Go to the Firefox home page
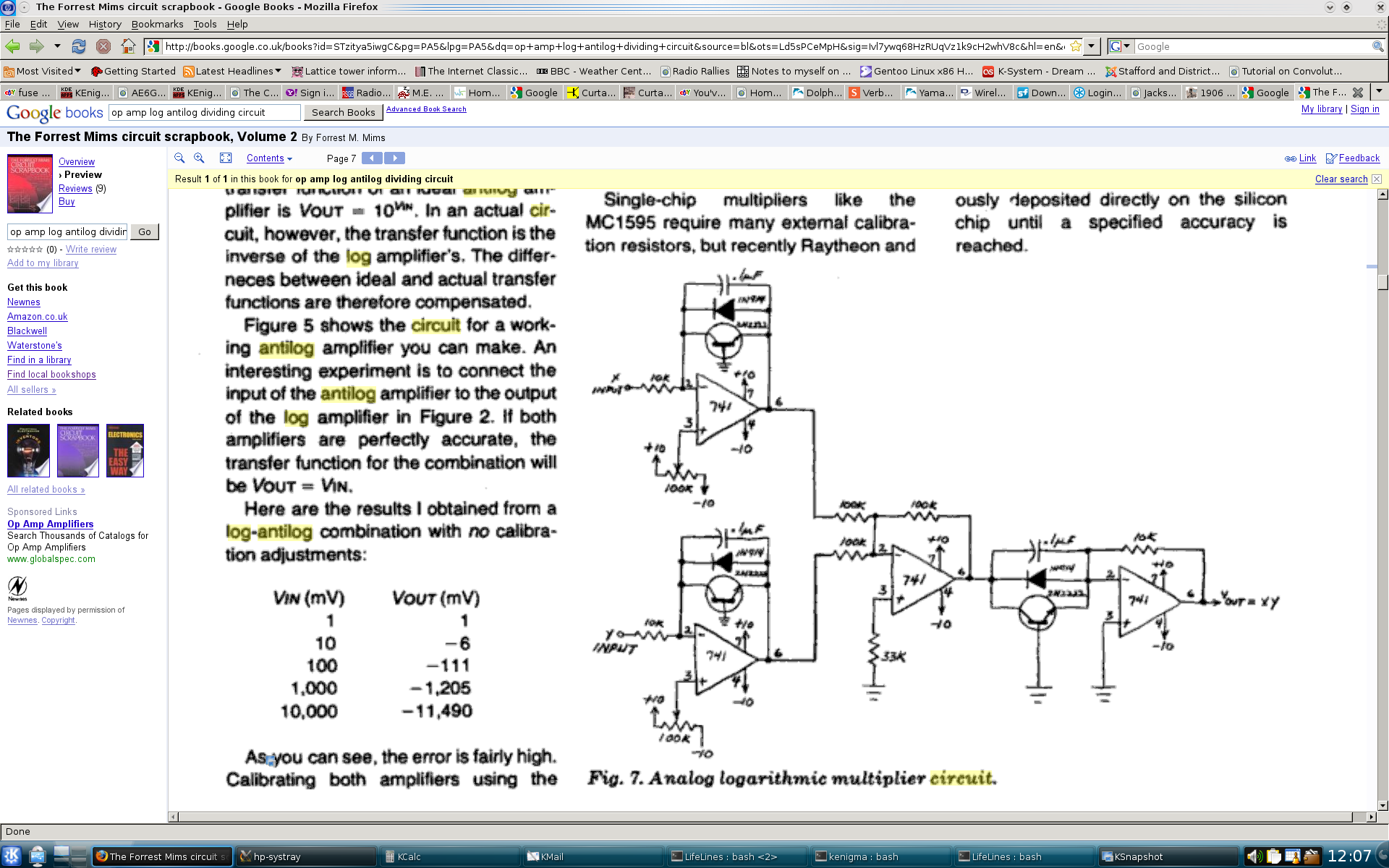1389x868 pixels. 128,46
